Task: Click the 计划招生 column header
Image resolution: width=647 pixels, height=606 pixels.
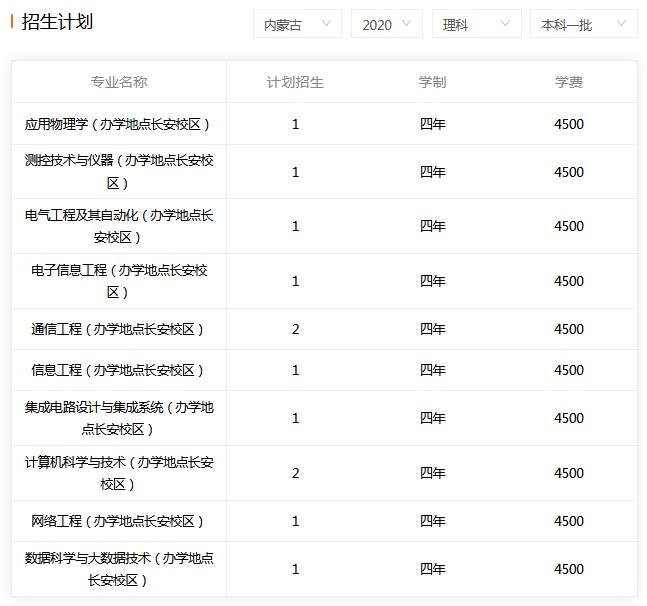Action: (295, 82)
